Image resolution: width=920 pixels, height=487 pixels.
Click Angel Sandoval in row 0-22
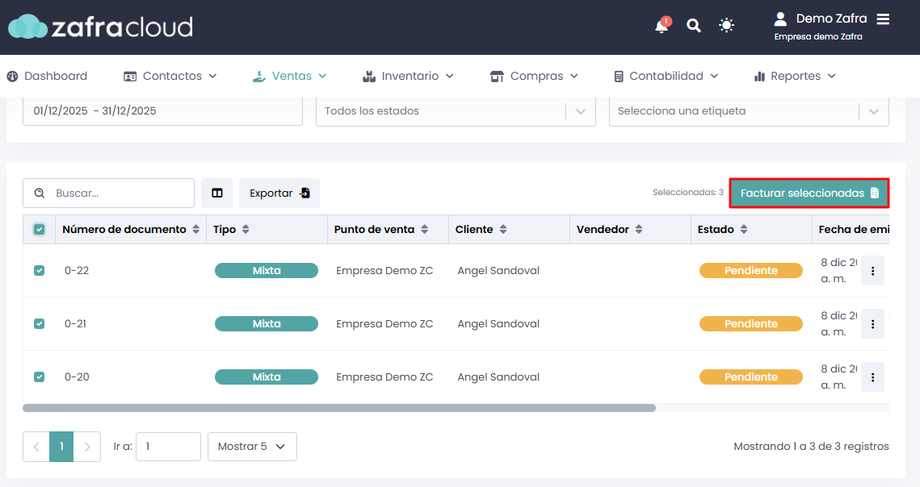click(499, 270)
